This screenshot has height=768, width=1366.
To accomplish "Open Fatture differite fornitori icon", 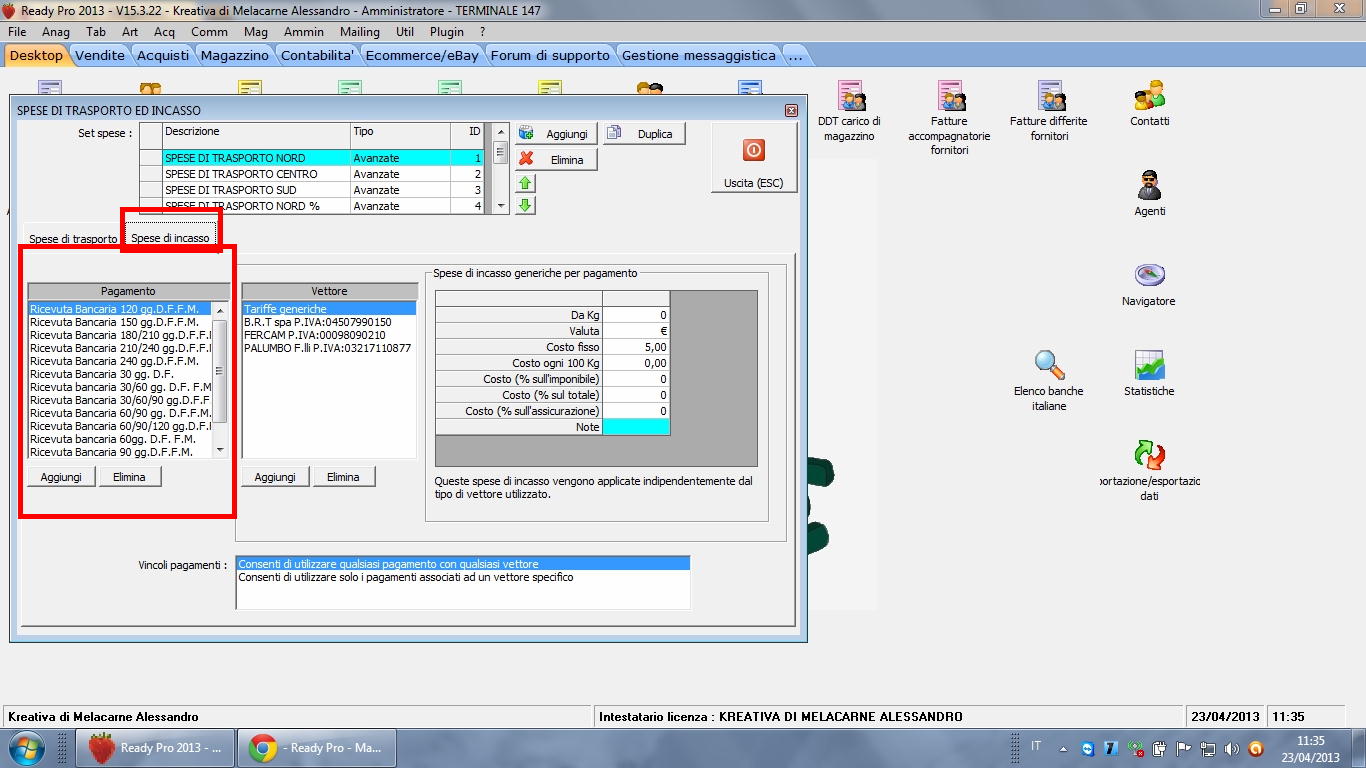I will click(x=1049, y=112).
